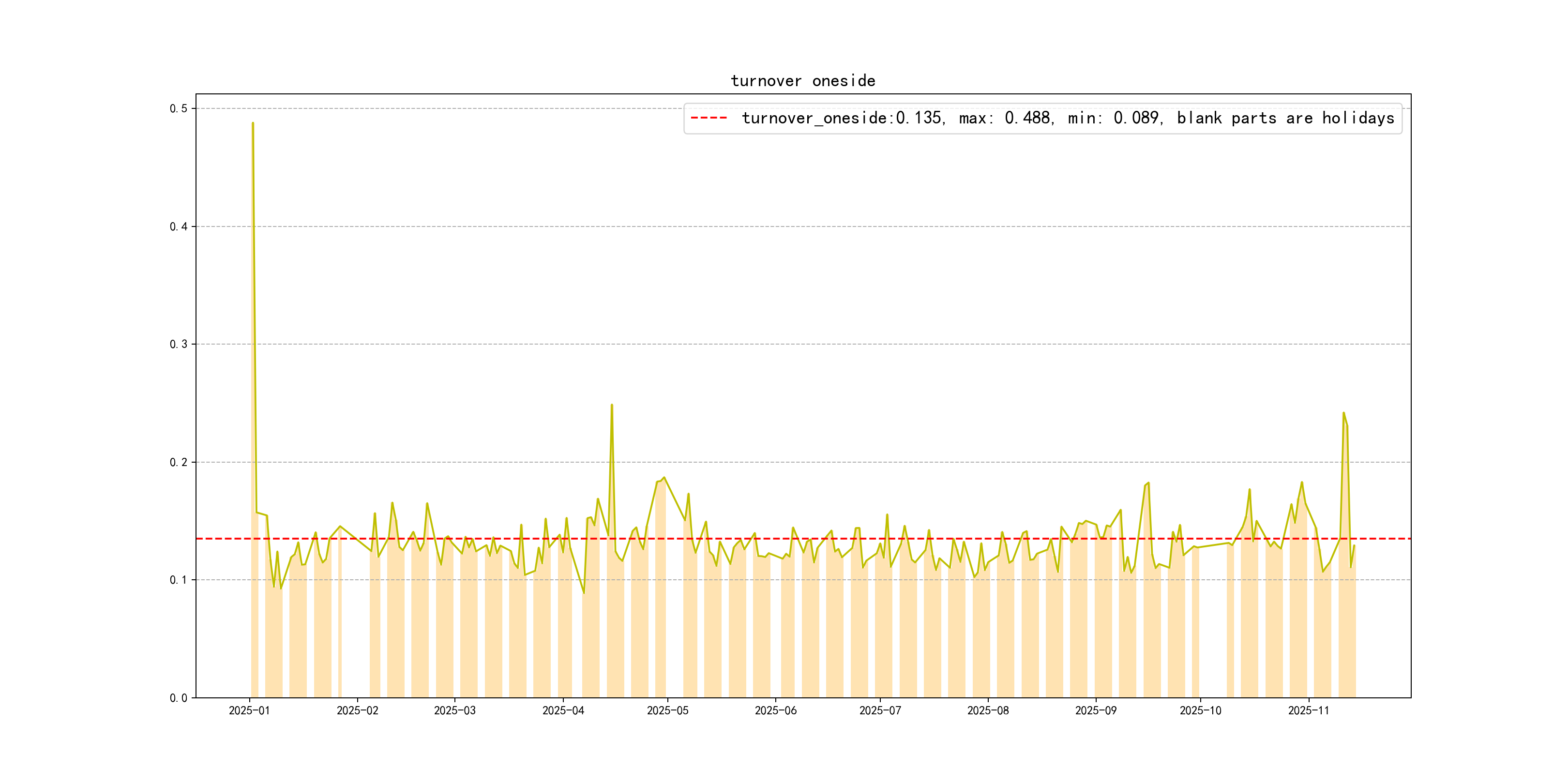Click the 0.5 y-axis tick label

pos(179,109)
